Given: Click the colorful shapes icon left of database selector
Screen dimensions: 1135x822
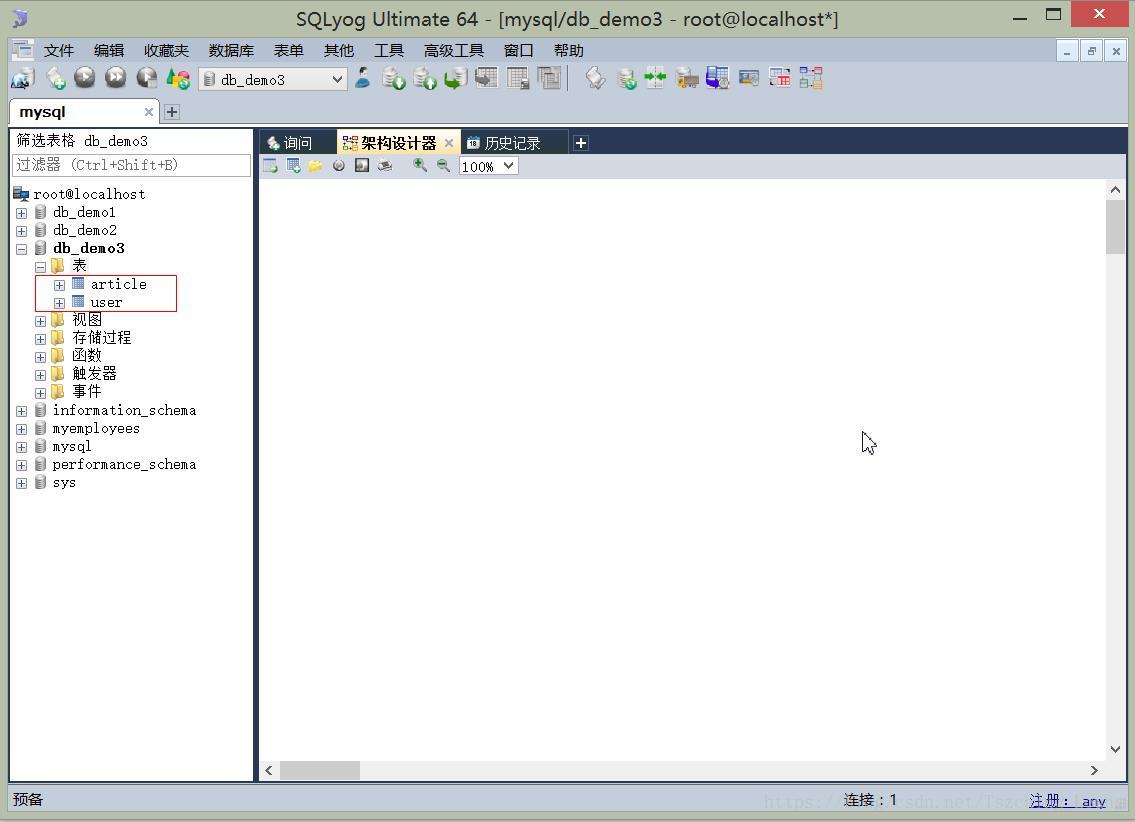Looking at the screenshot, I should click(x=178, y=78).
